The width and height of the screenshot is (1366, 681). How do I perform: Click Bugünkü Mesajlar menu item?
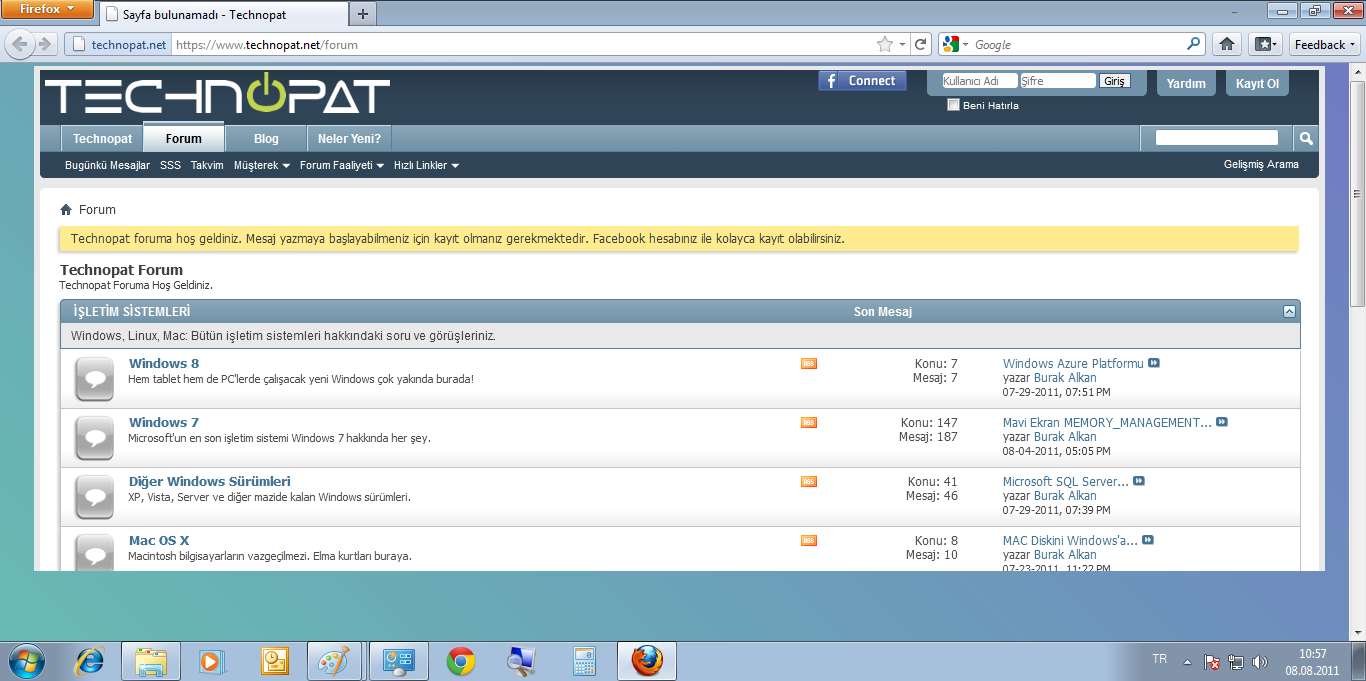tap(107, 165)
